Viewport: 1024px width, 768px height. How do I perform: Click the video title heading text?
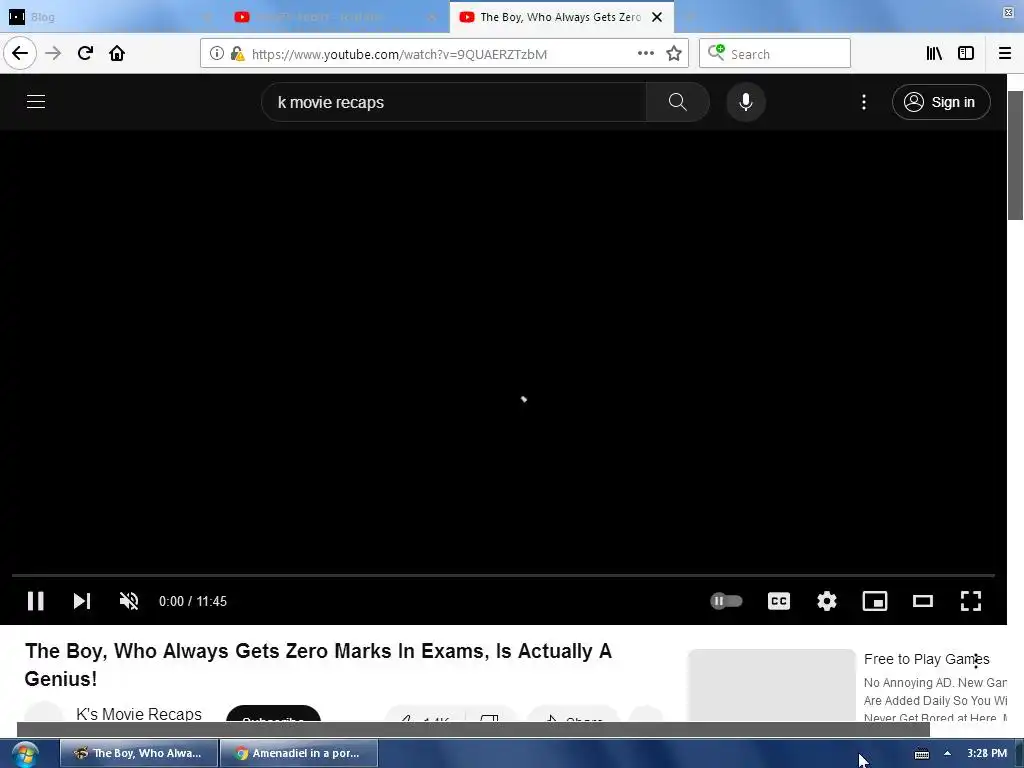(318, 664)
